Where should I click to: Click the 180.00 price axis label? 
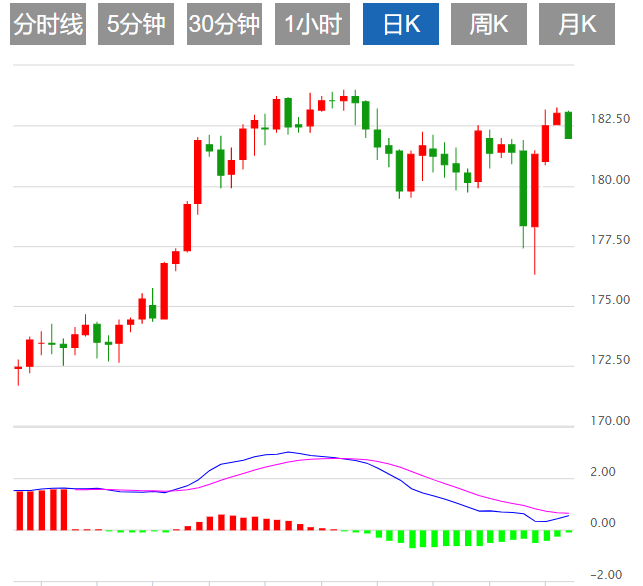click(610, 180)
